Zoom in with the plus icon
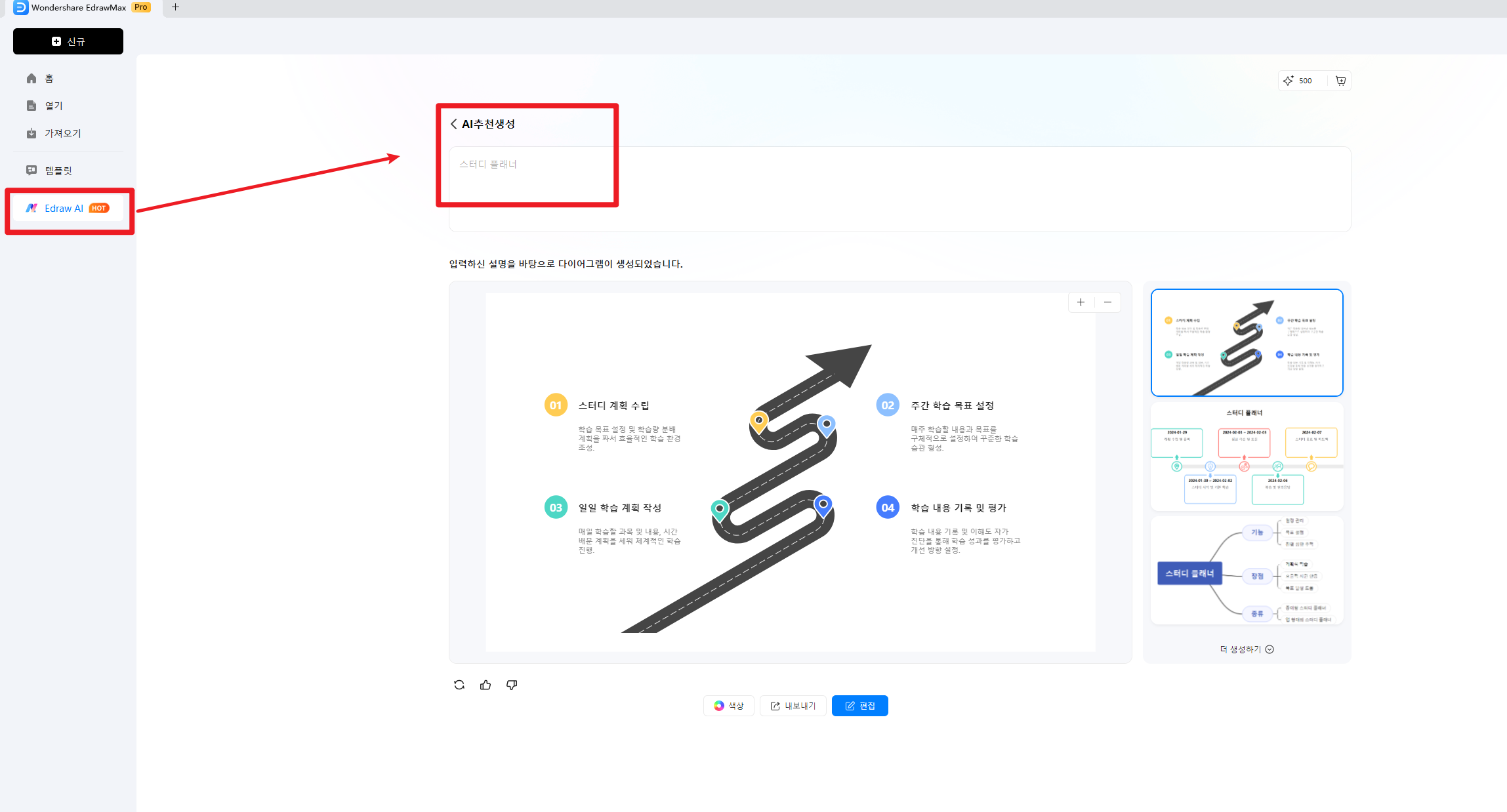 pos(1081,302)
